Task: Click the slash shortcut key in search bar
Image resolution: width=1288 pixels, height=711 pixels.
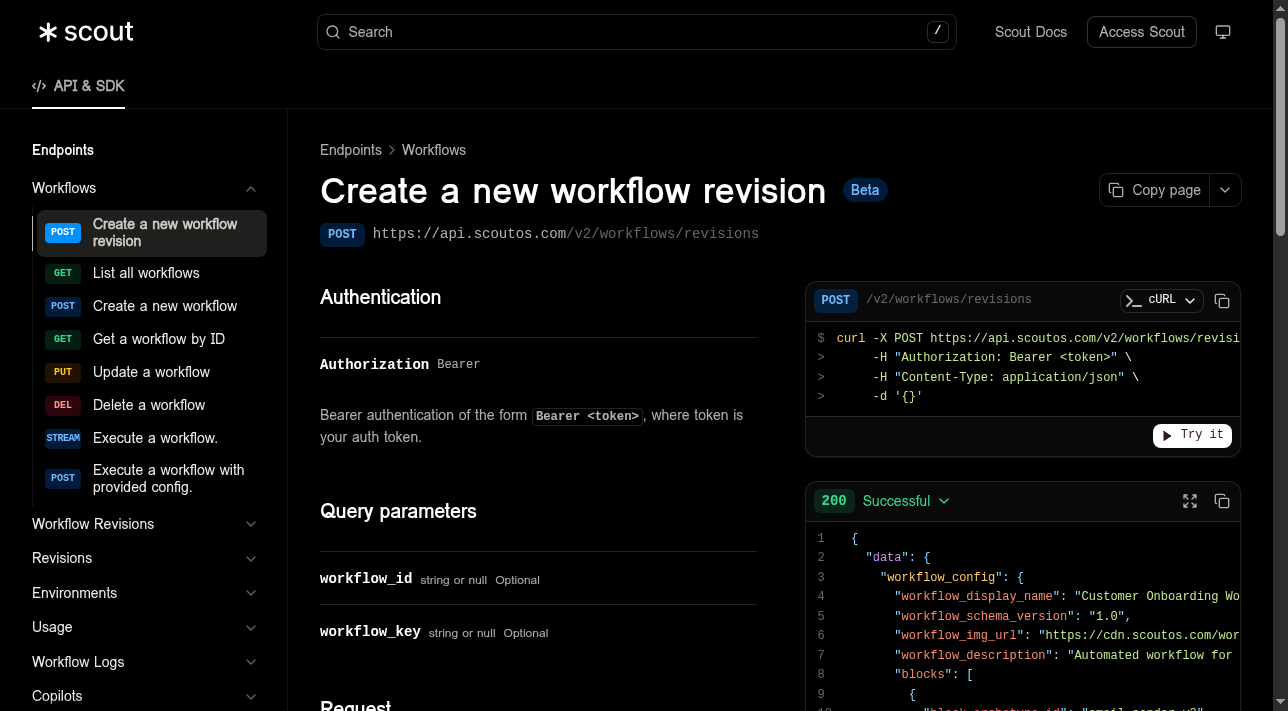Action: coord(937,32)
